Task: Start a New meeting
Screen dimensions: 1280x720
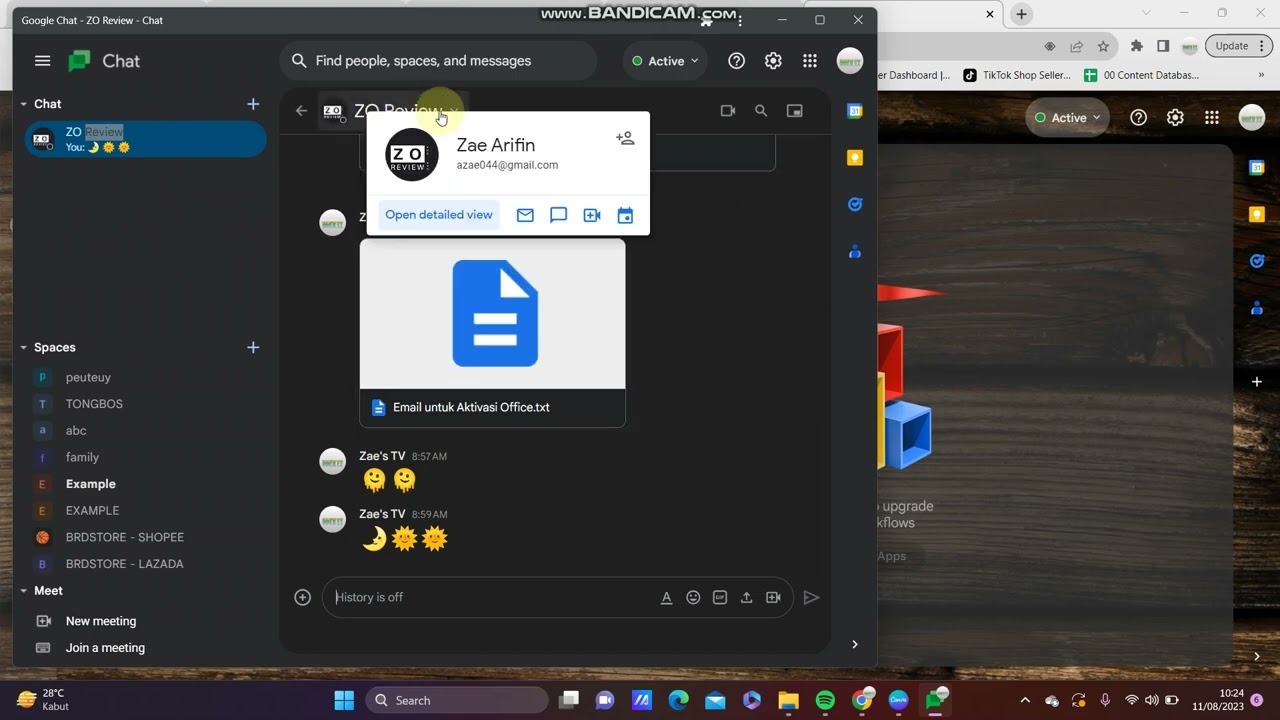Action: coord(100,621)
